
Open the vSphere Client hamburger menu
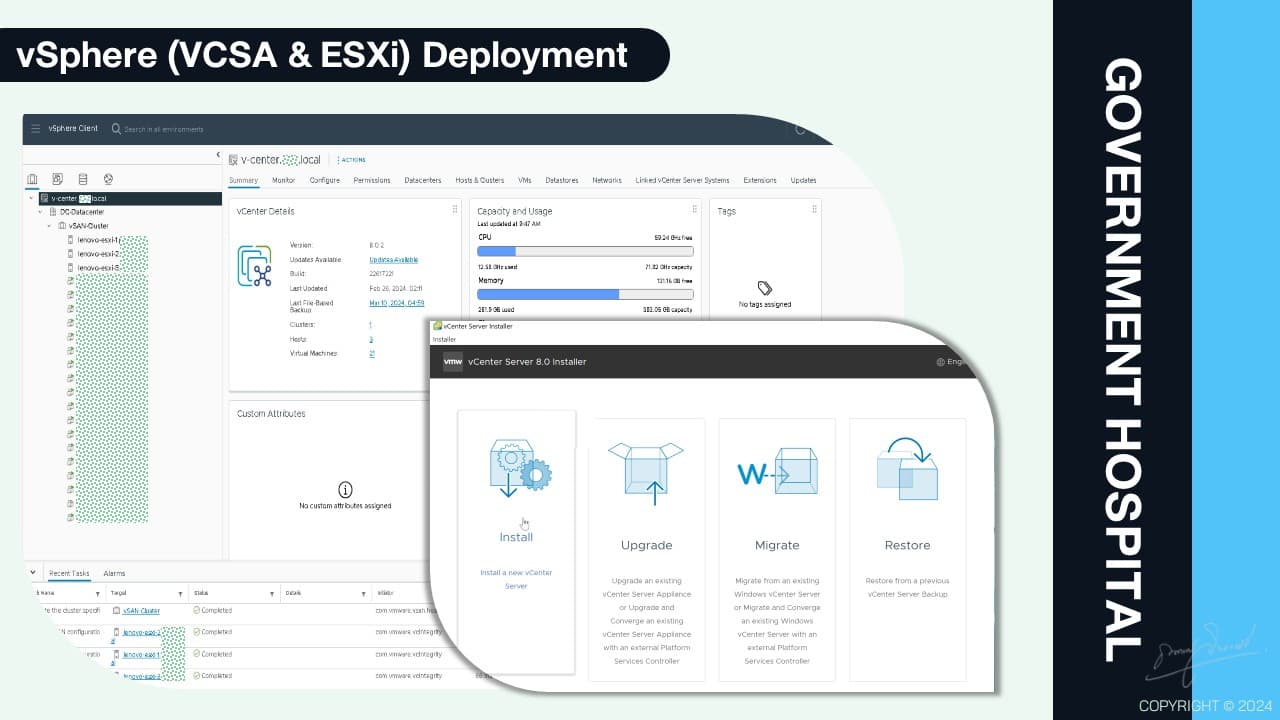point(36,129)
